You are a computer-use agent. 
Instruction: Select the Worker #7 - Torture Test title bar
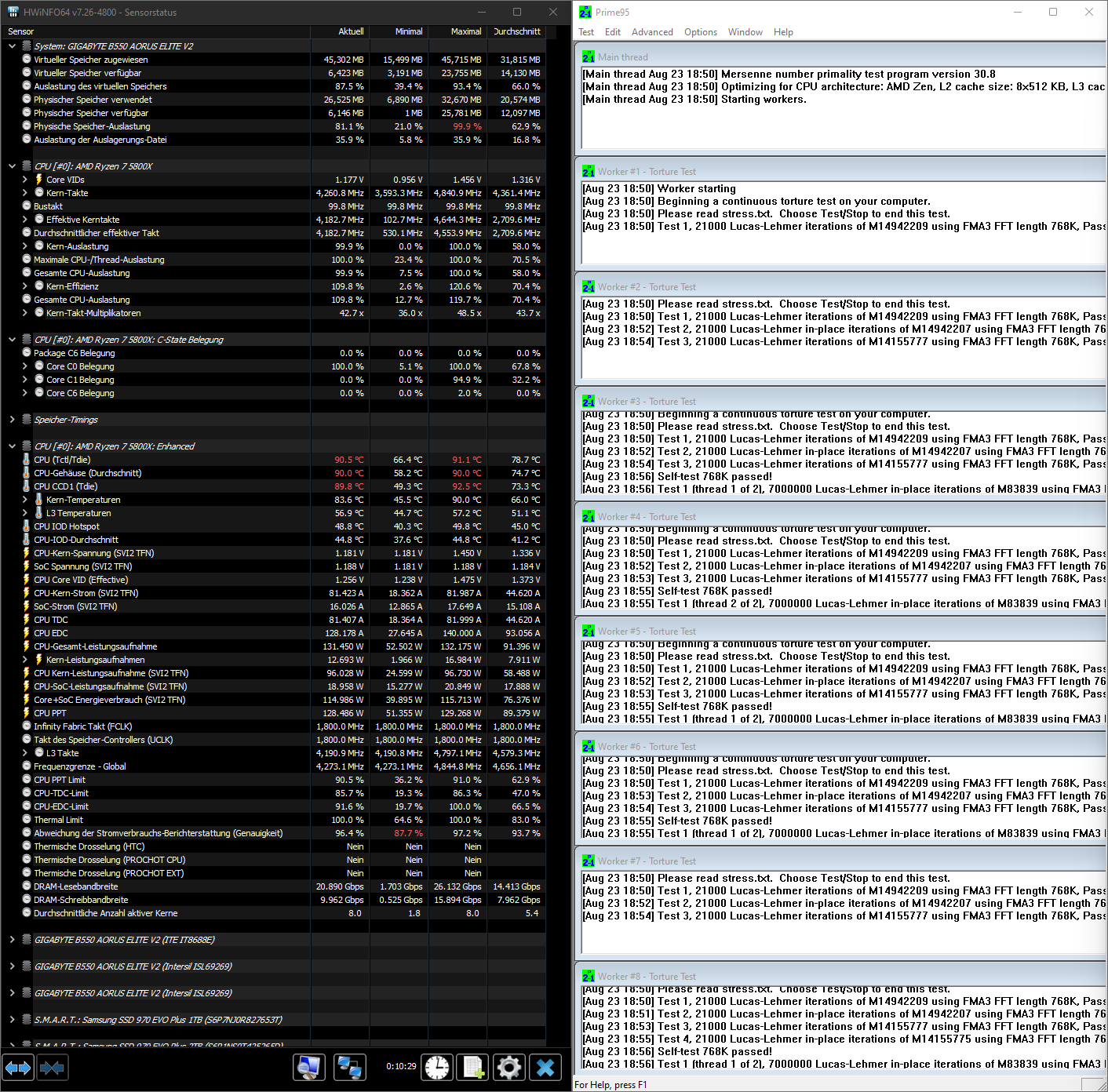click(x=841, y=861)
